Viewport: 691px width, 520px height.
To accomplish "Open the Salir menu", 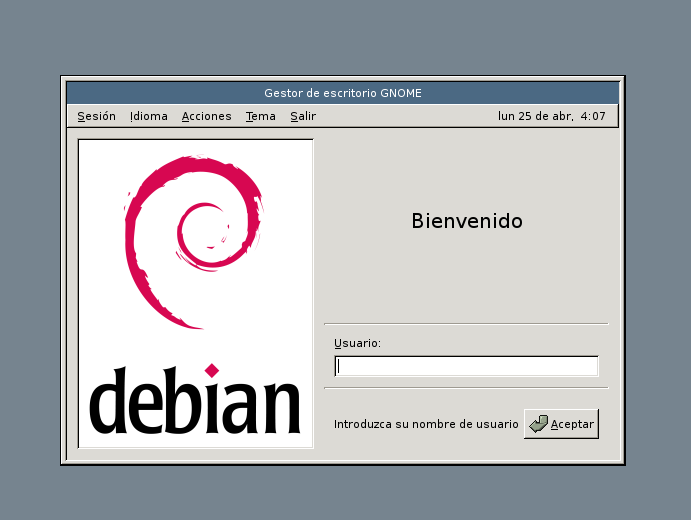I will tap(303, 116).
